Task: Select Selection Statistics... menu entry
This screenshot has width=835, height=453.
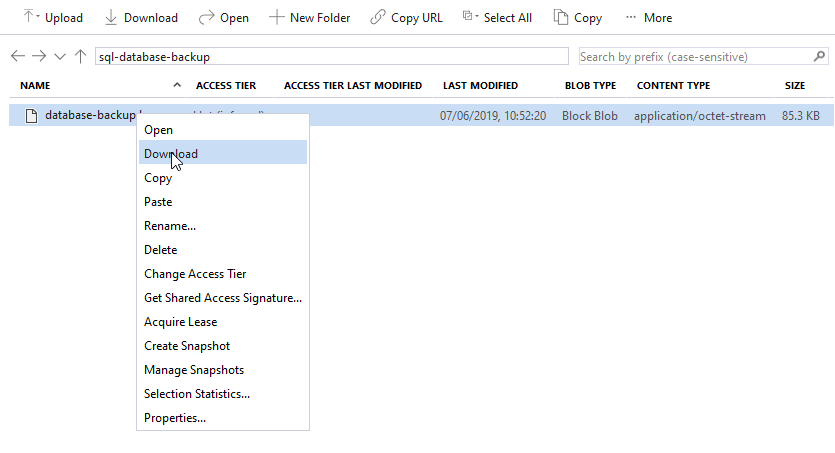Action: pos(223,393)
